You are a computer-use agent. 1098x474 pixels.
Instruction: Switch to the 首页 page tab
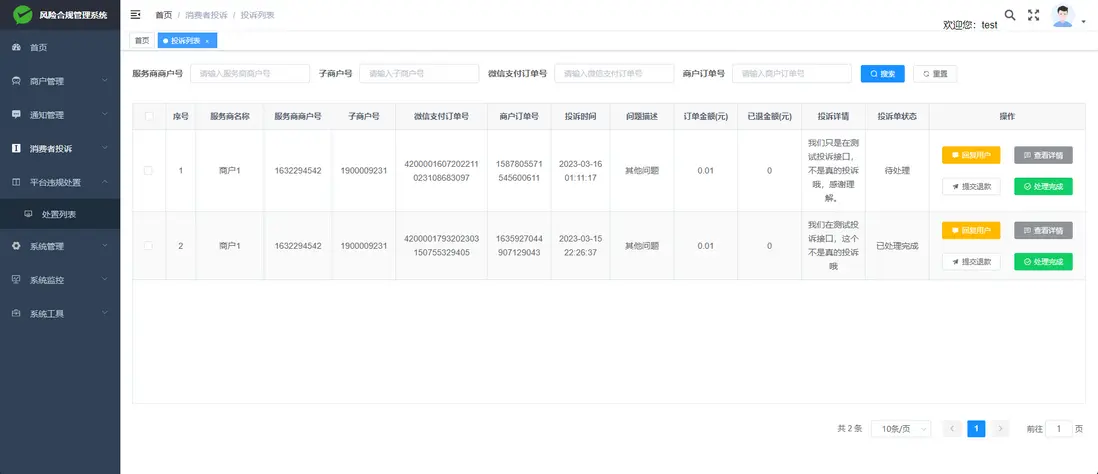[x=142, y=41]
